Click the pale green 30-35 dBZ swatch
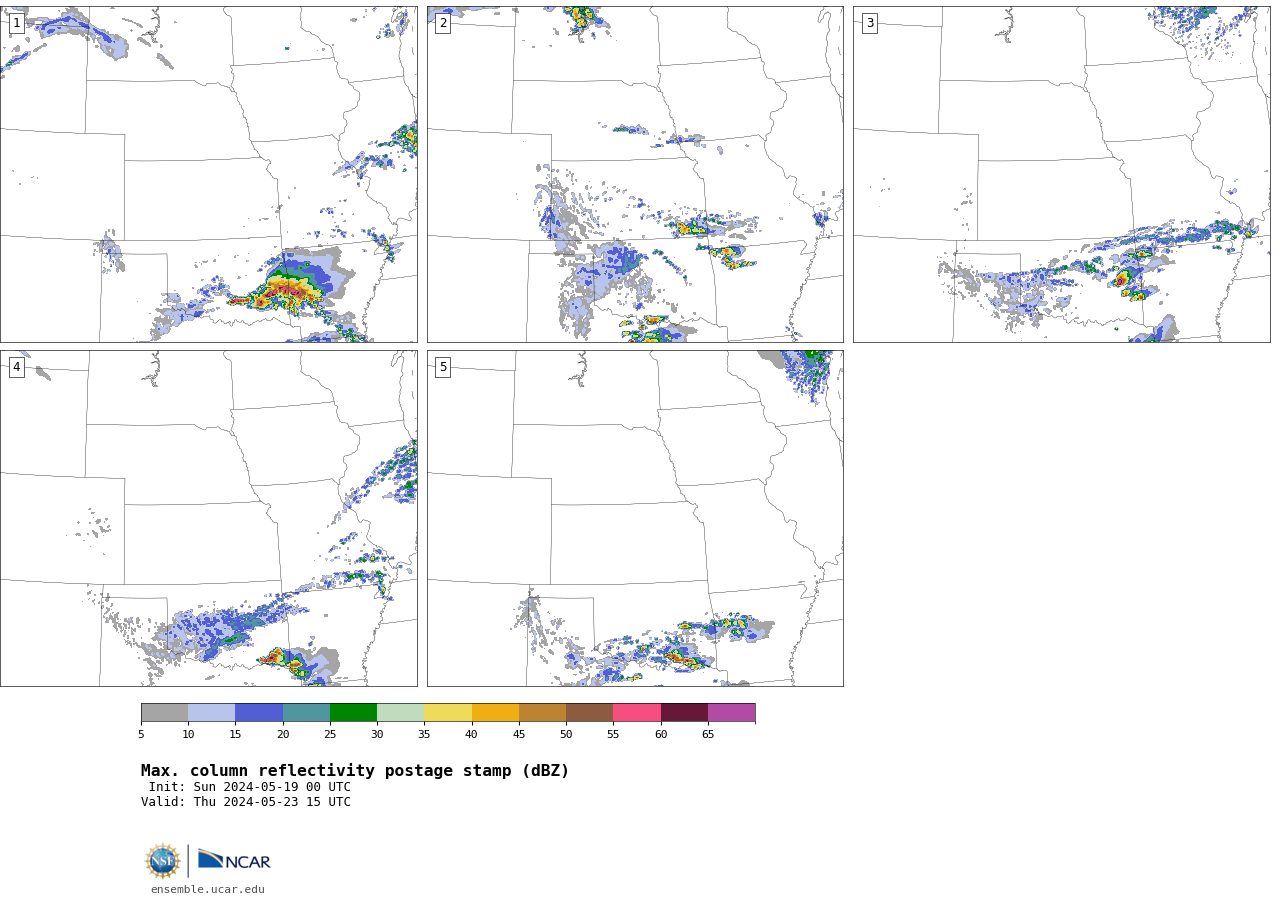 (x=400, y=712)
